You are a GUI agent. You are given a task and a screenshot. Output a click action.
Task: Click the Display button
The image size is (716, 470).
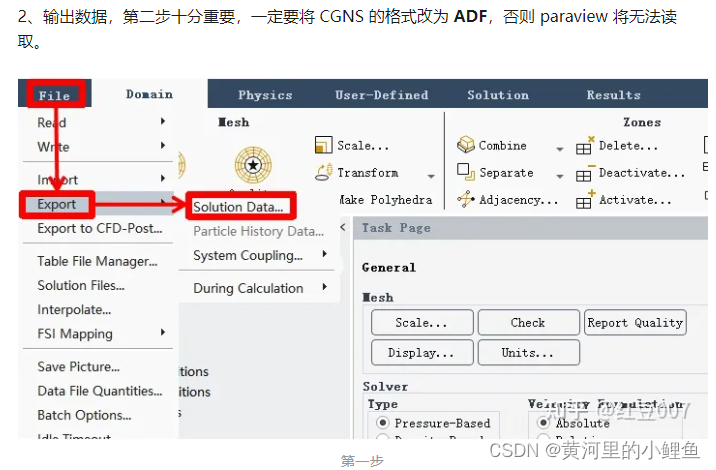tap(421, 353)
